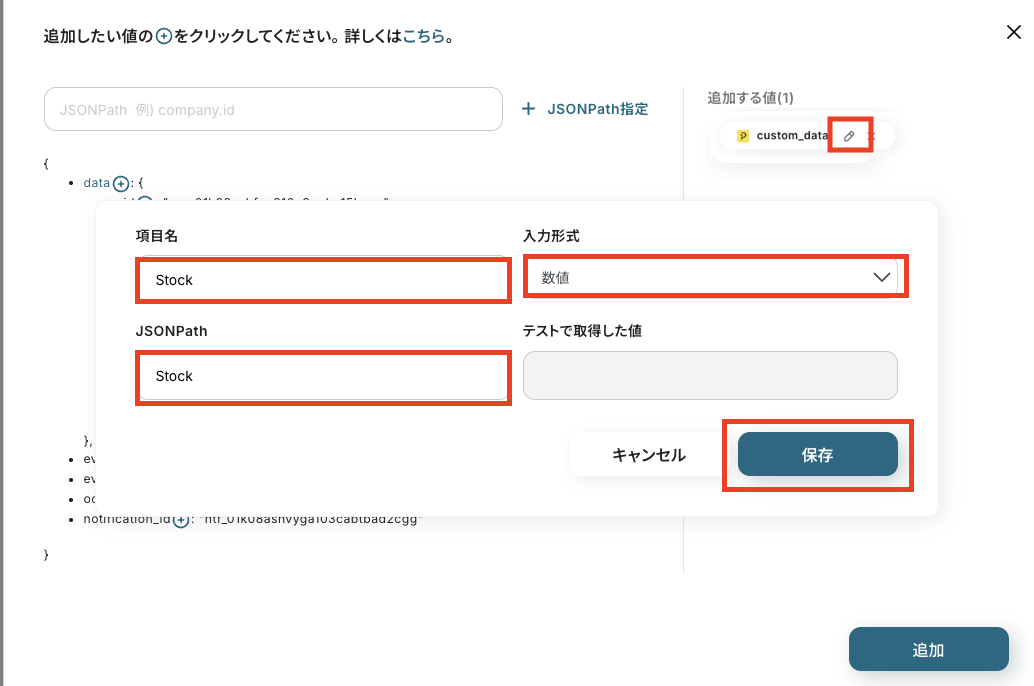Open the こちら link
This screenshot has width=1034, height=686.
(423, 36)
